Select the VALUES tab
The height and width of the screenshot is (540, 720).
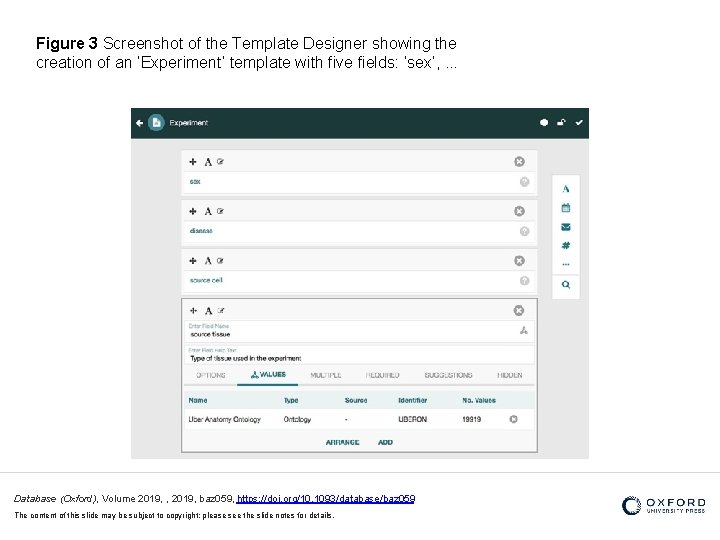point(268,375)
